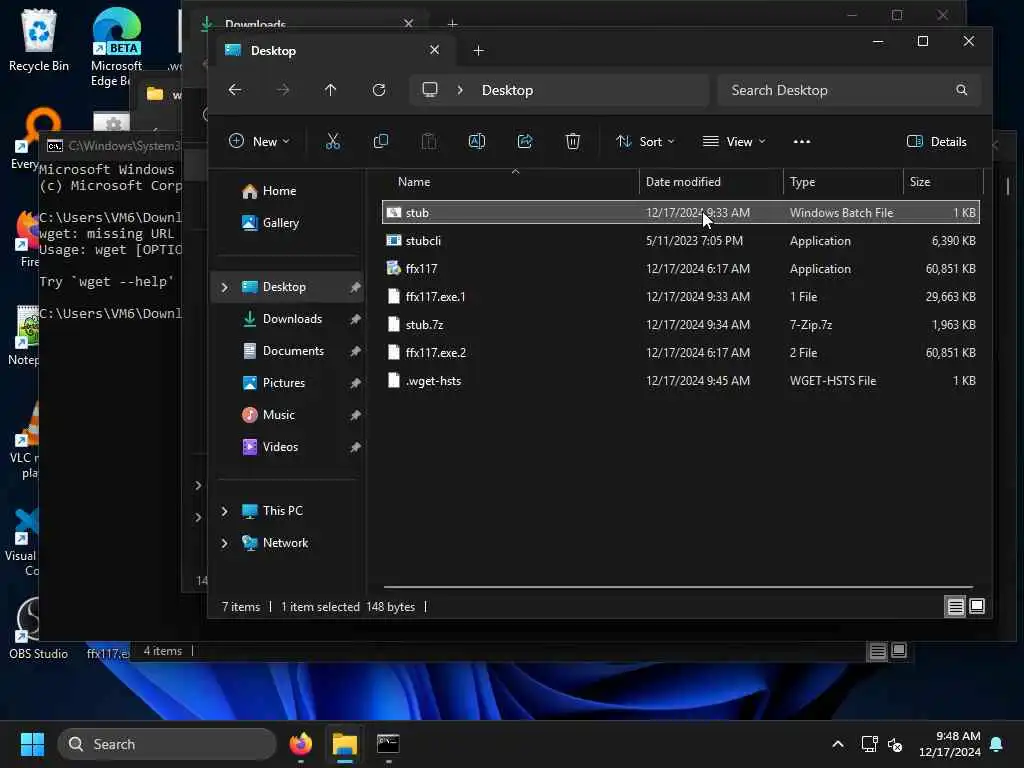
Task: Open the View dropdown menu
Action: tap(734, 142)
